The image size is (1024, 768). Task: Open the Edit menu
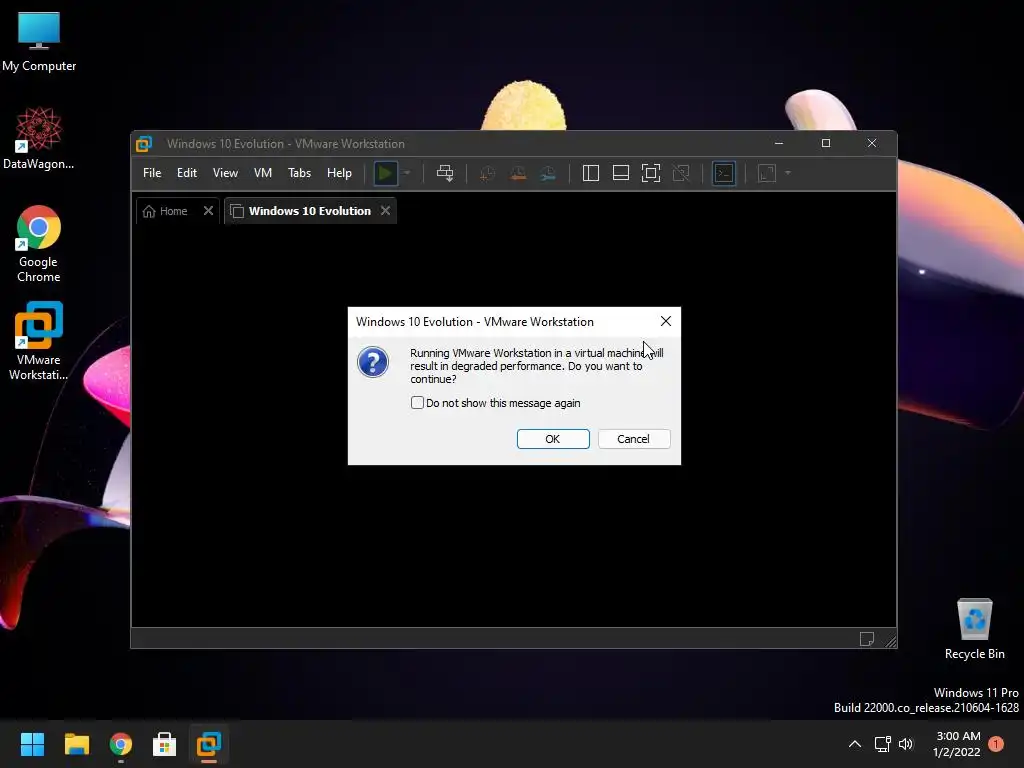point(187,173)
